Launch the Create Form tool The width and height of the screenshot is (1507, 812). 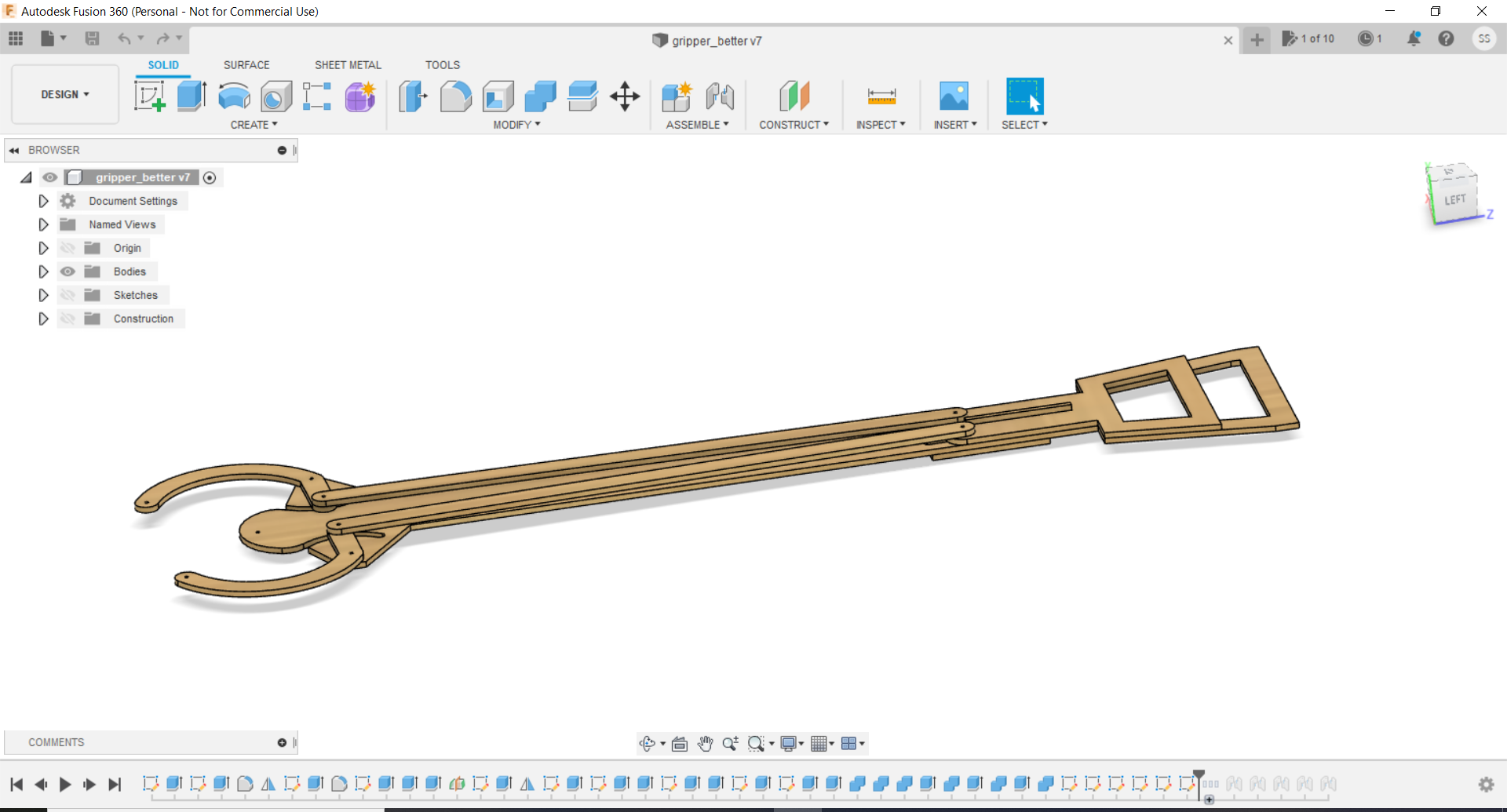(x=360, y=96)
